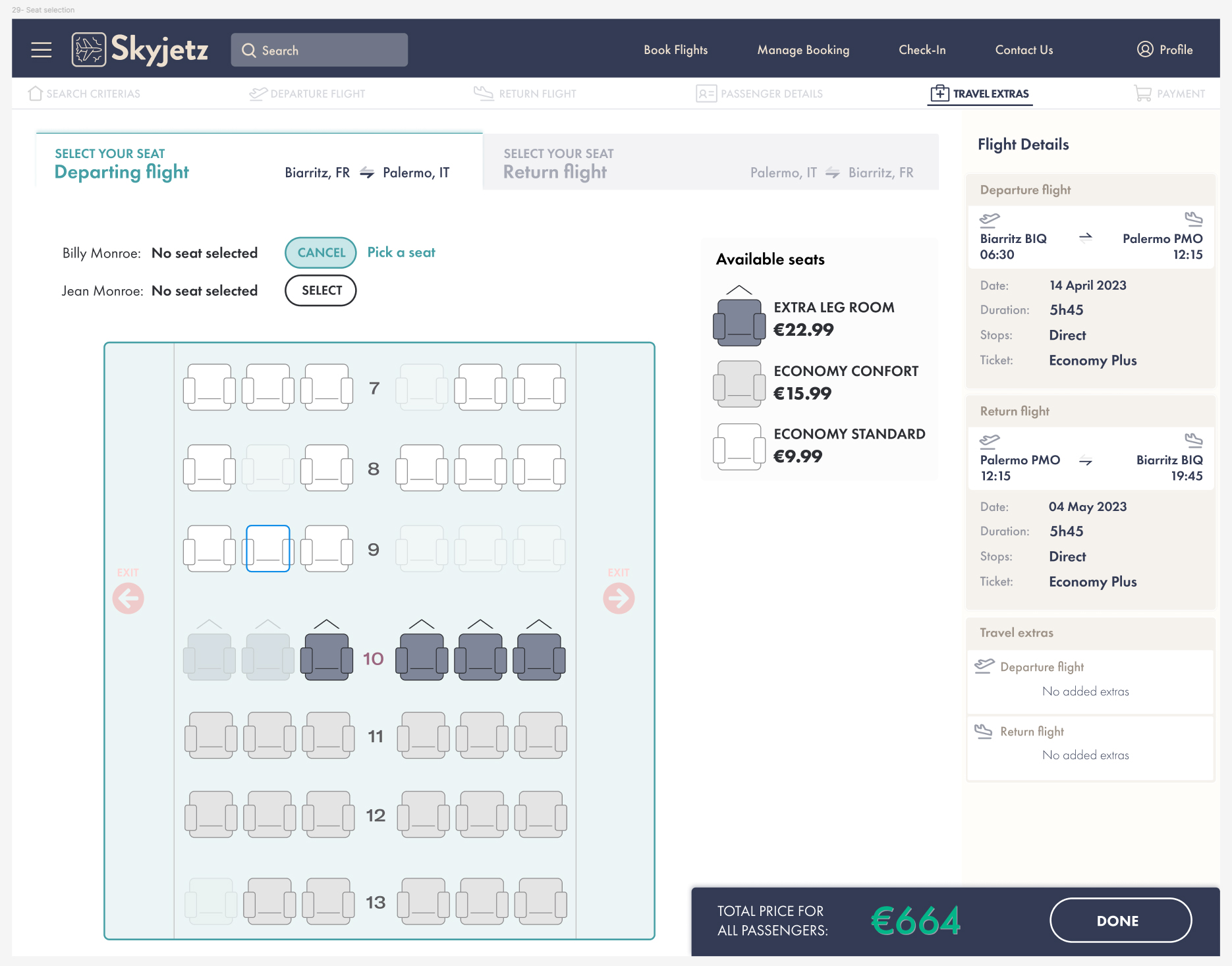Screen dimensions: 1232x966
Task: Open the hamburger menu
Action: (41, 50)
